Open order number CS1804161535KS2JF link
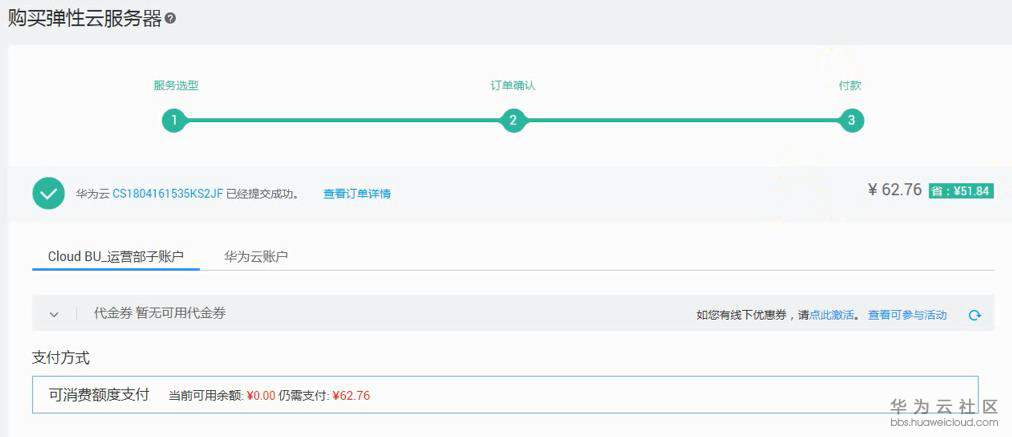Viewport: 1012px width, 437px height. [167, 193]
